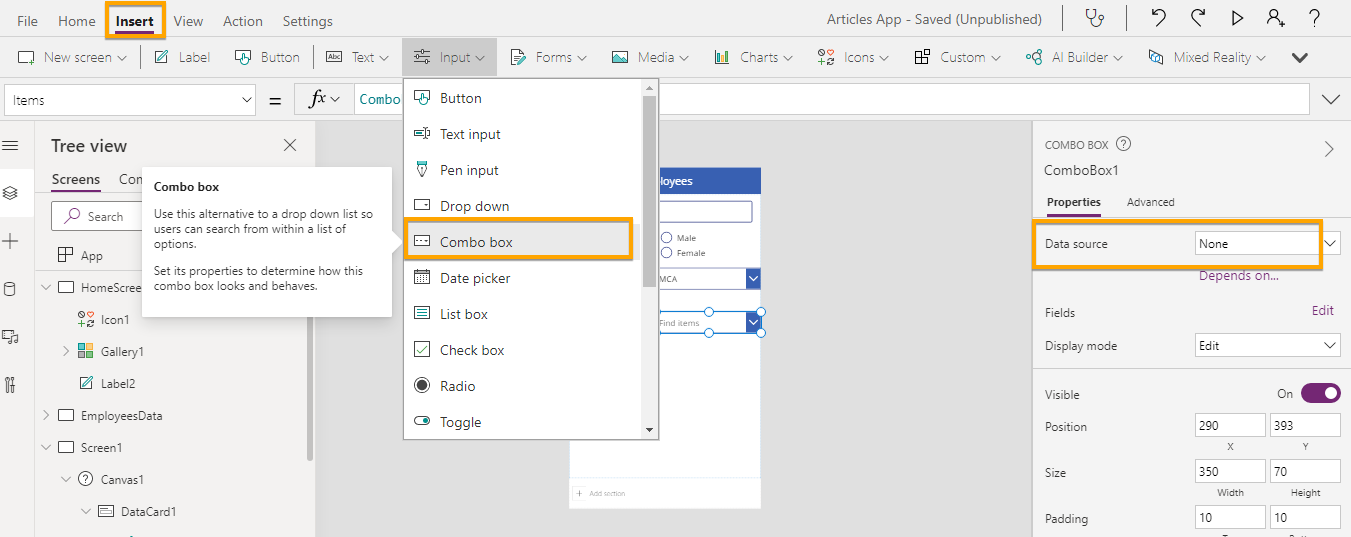Switch to the Advanced tab
The width and height of the screenshot is (1351, 537).
click(x=1150, y=202)
